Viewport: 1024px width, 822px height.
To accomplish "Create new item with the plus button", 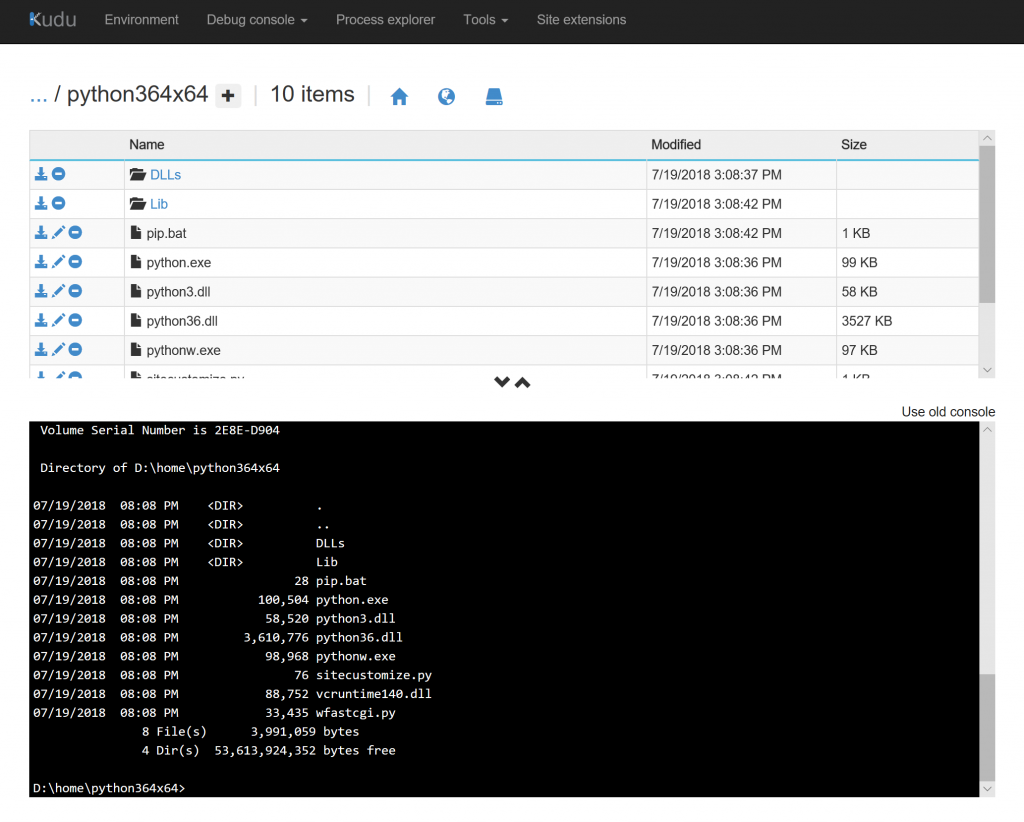I will 228,94.
